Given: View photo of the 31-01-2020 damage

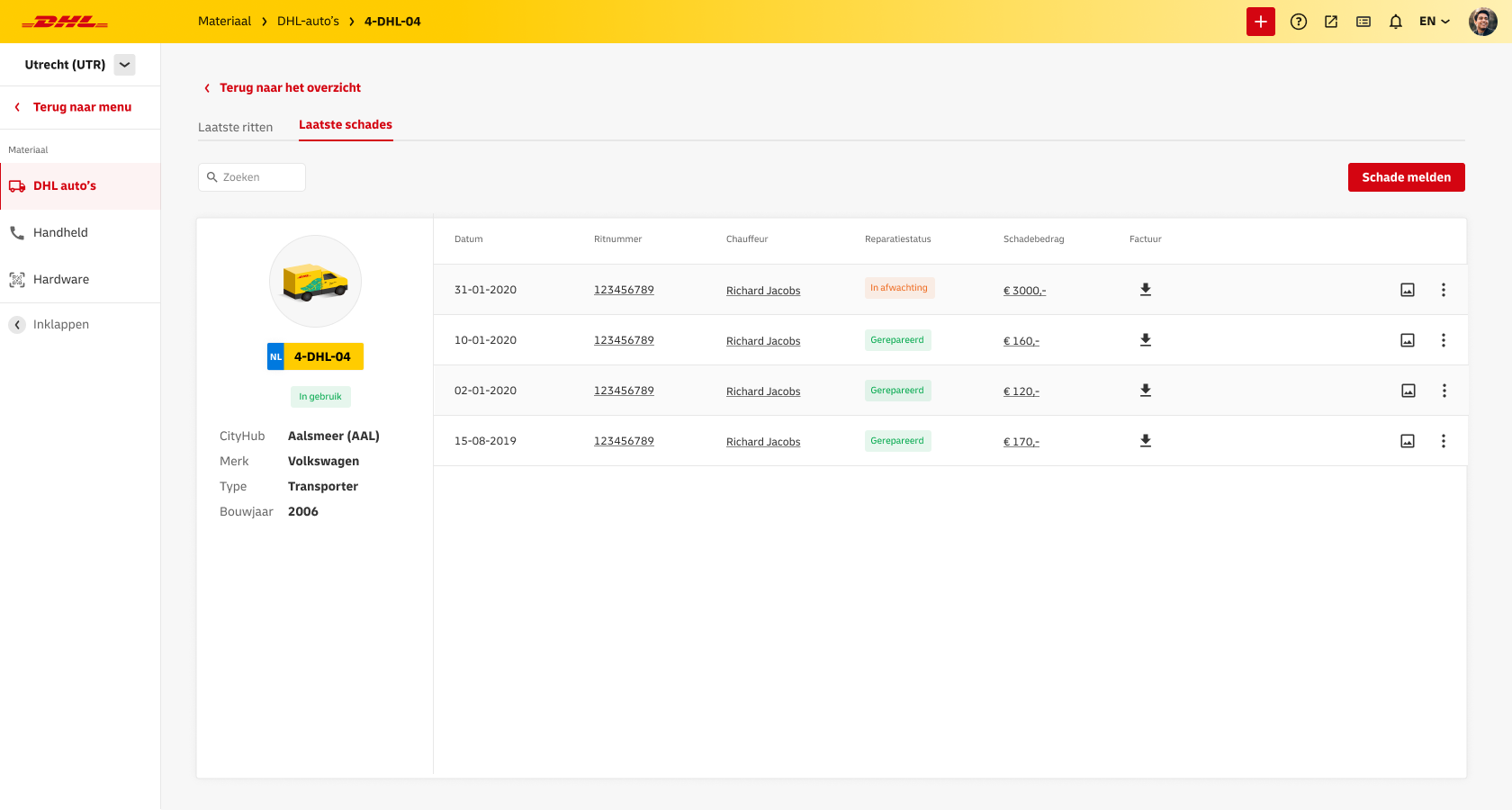Looking at the screenshot, I should tap(1408, 290).
